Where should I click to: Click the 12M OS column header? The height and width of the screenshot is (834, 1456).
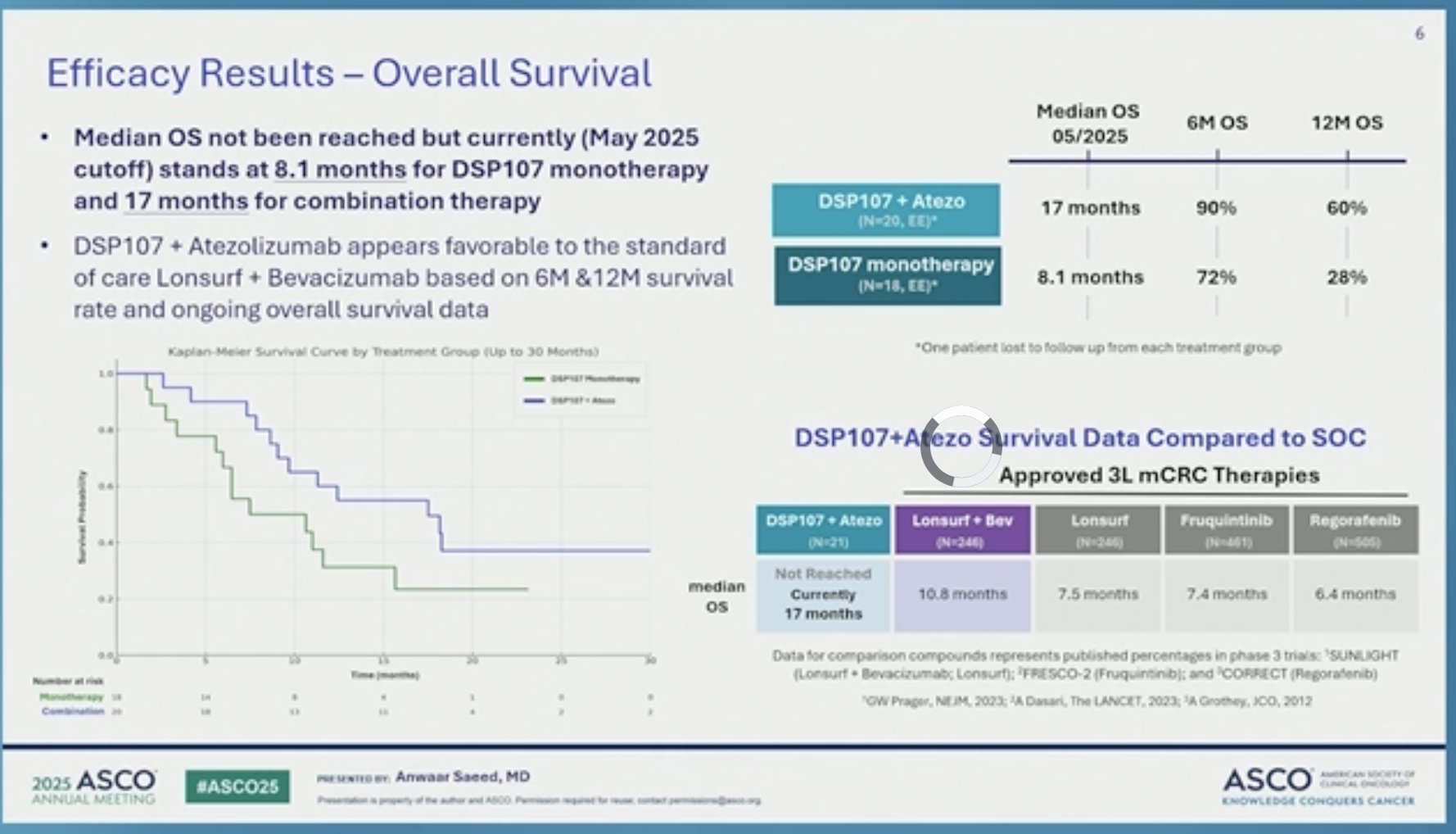coord(1346,123)
